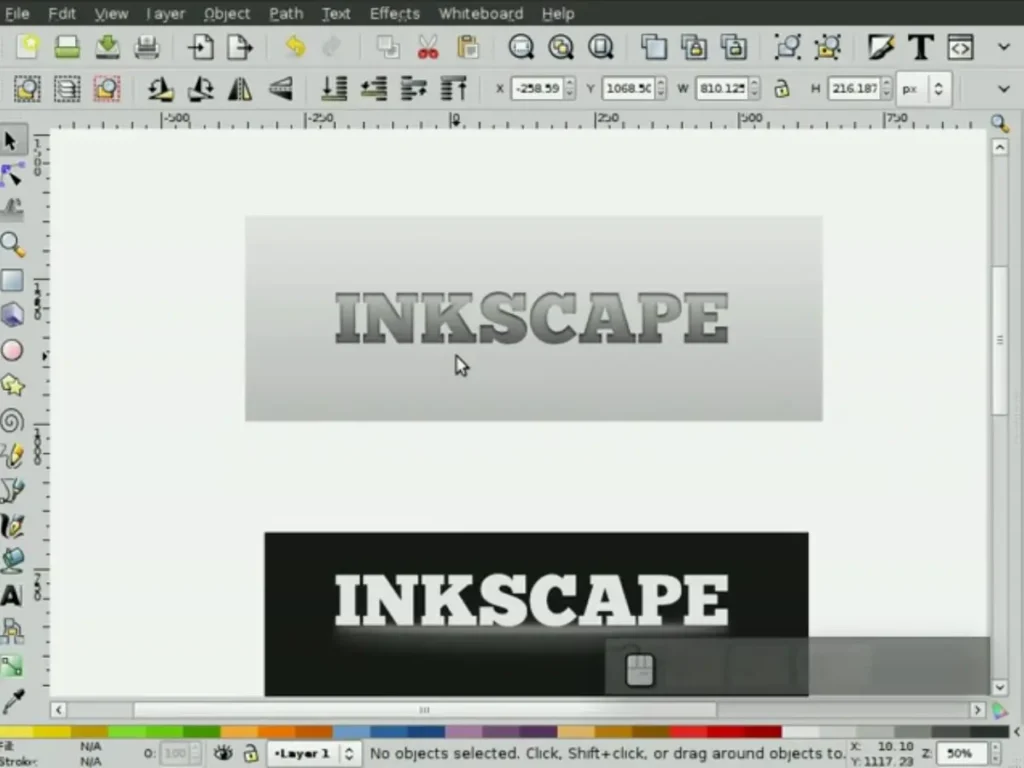Click the W width input field
Screen dimensions: 1024x768
tap(722, 88)
